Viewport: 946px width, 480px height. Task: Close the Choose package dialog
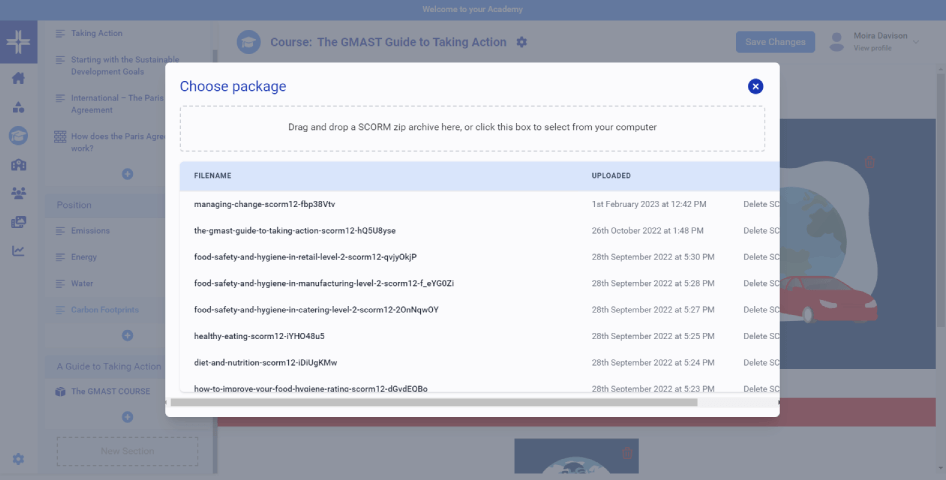click(x=755, y=86)
